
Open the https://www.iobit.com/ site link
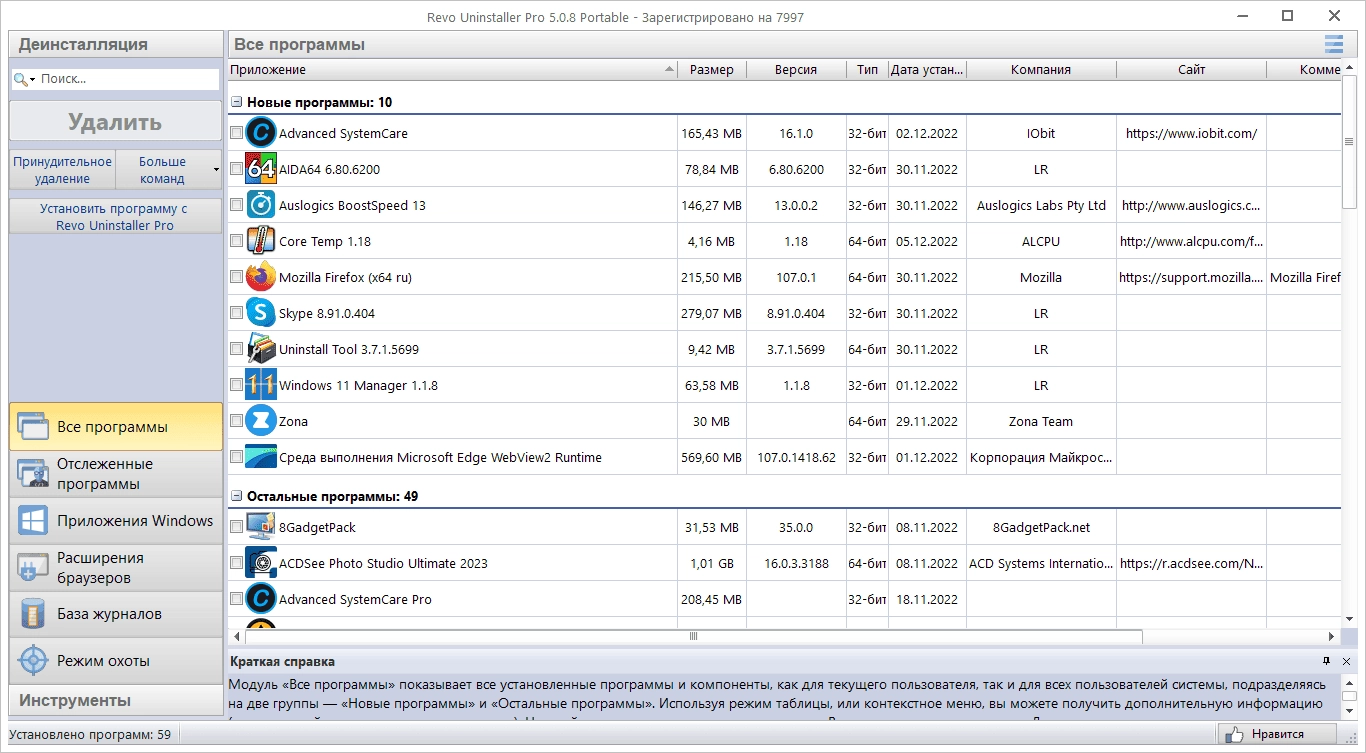coord(1191,133)
